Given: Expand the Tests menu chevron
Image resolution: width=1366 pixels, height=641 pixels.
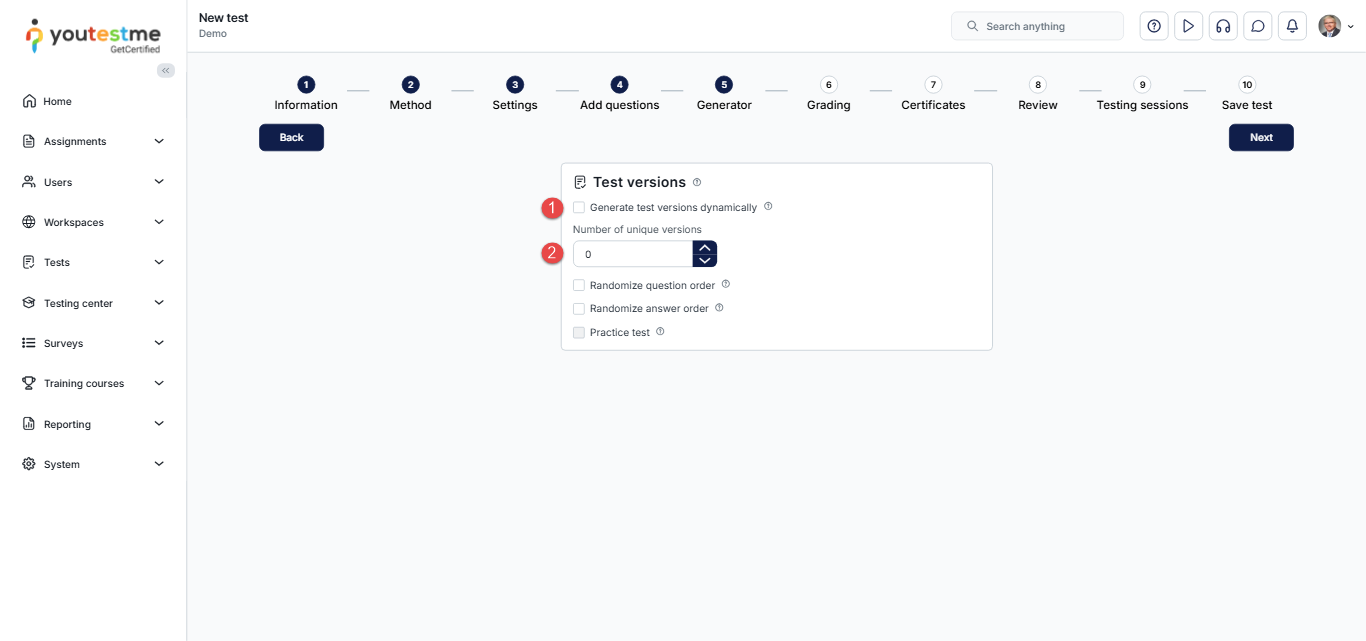Looking at the screenshot, I should click(159, 262).
